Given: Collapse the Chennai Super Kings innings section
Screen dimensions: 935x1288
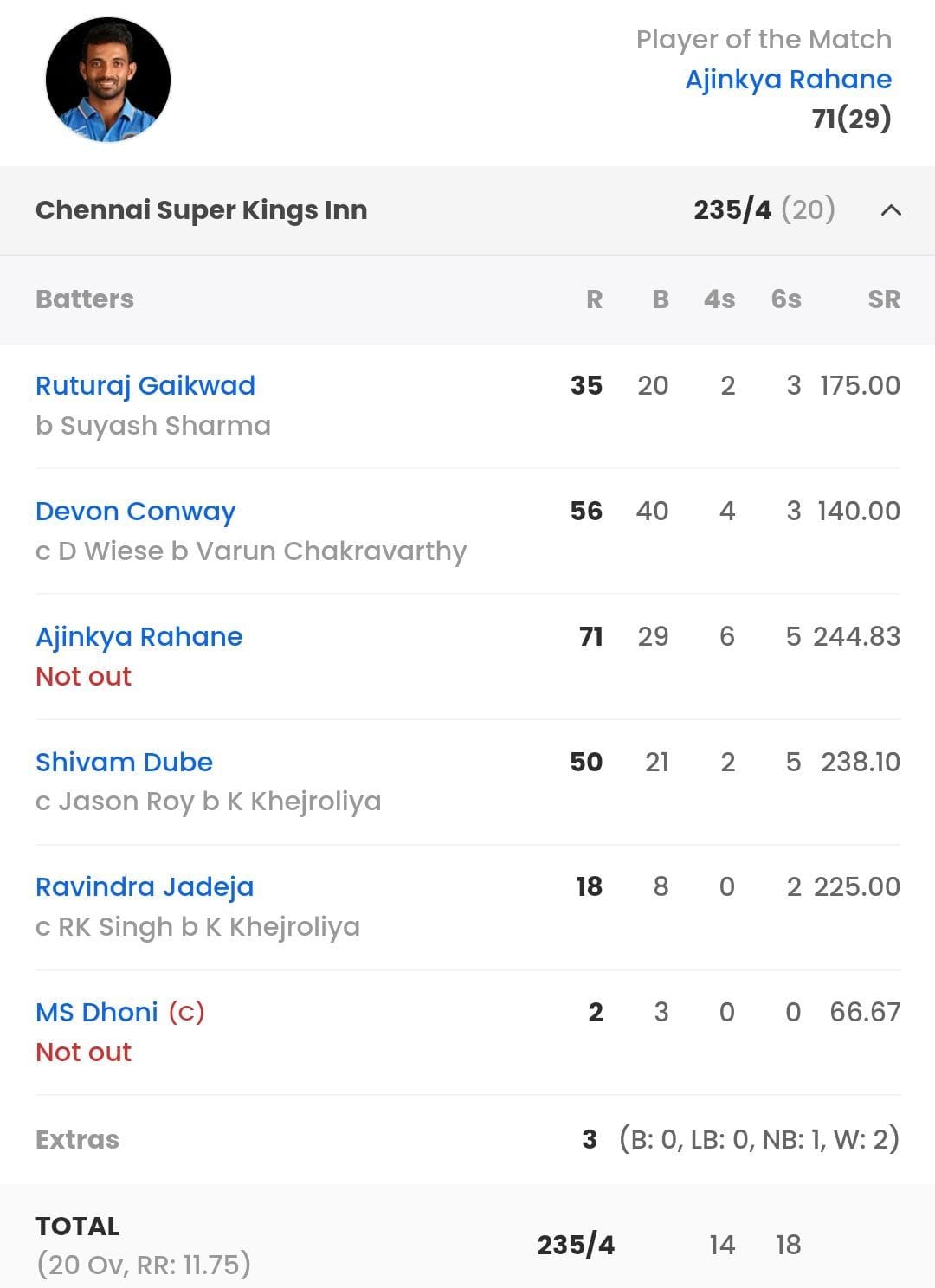Looking at the screenshot, I should pyautogui.click(x=893, y=209).
